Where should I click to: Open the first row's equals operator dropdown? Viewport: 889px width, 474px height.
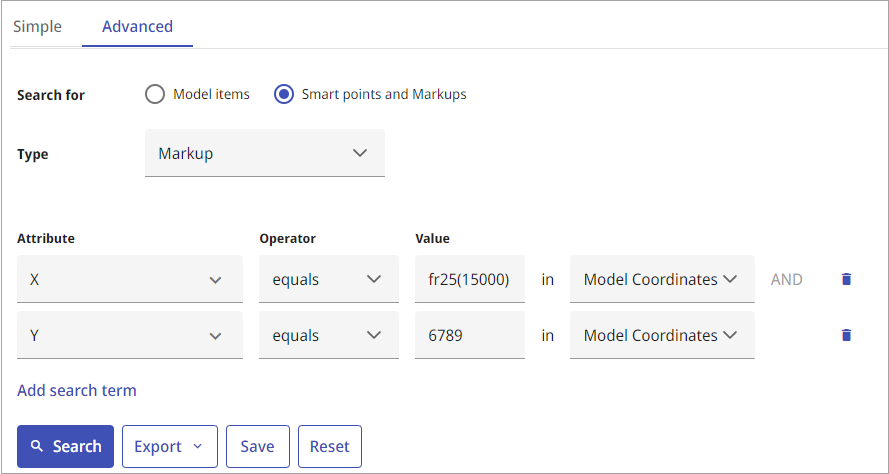pyautogui.click(x=329, y=279)
